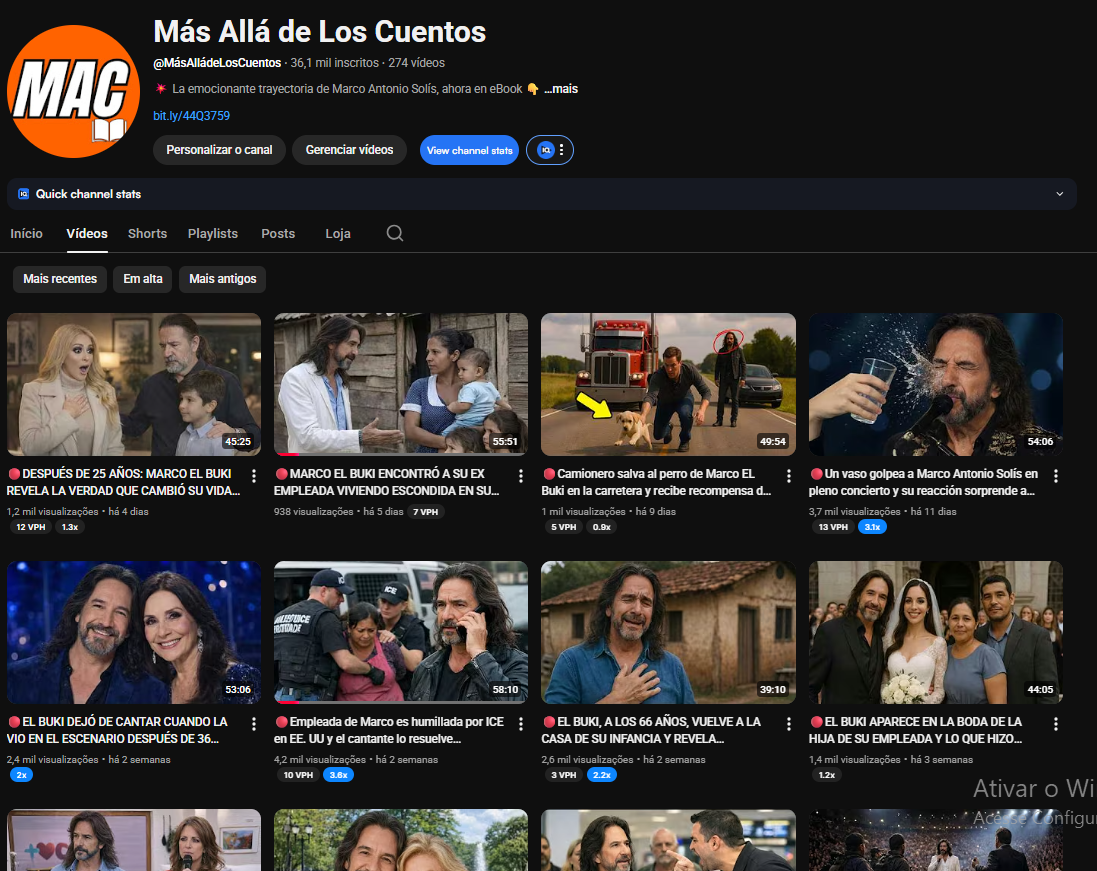Image resolution: width=1097 pixels, height=871 pixels.
Task: Open options menu for A LOS 66 AÑOS video
Action: click(788, 723)
